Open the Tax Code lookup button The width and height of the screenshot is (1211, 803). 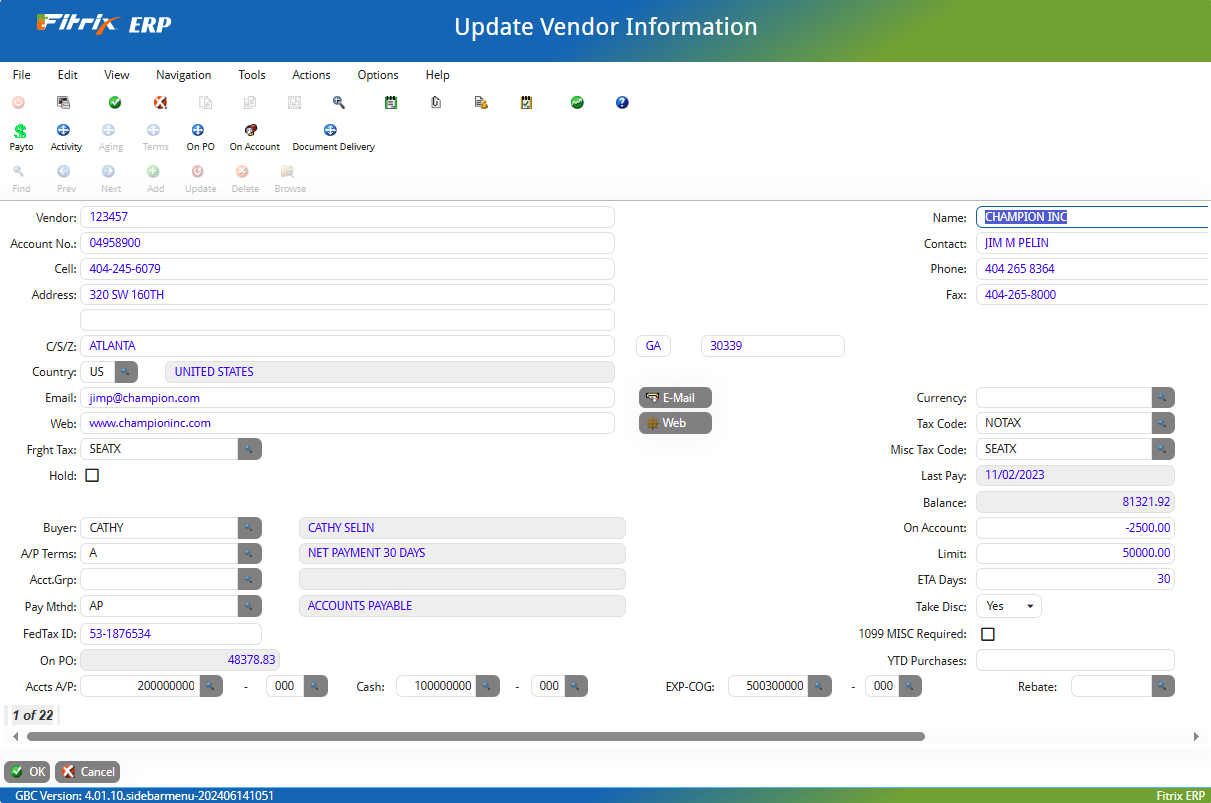(x=1163, y=424)
